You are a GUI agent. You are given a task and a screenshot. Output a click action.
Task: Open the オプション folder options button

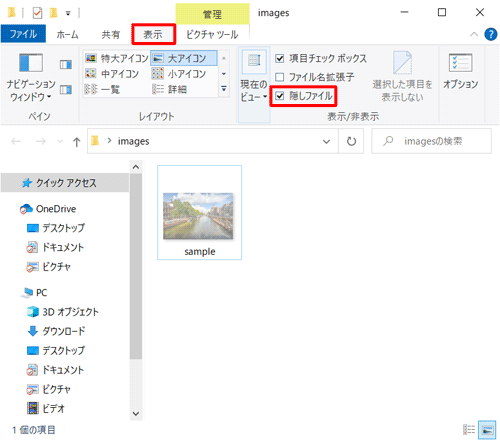click(x=460, y=71)
